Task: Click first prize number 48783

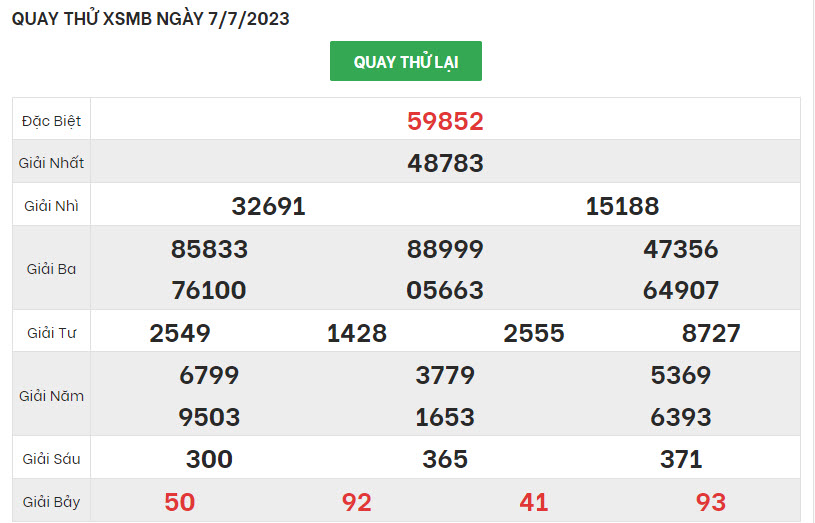Action: pyautogui.click(x=445, y=163)
